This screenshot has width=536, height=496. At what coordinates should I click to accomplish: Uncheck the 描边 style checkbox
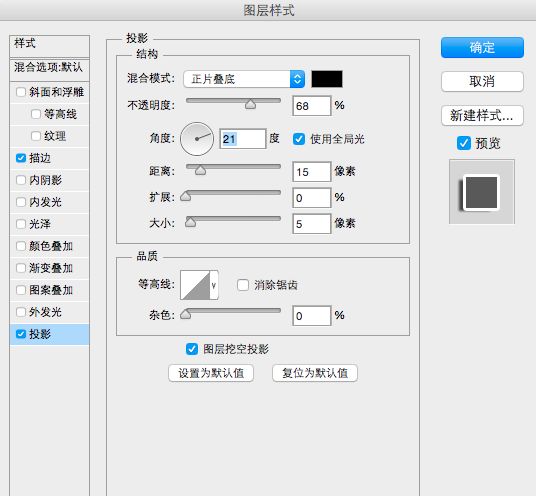tap(21, 158)
